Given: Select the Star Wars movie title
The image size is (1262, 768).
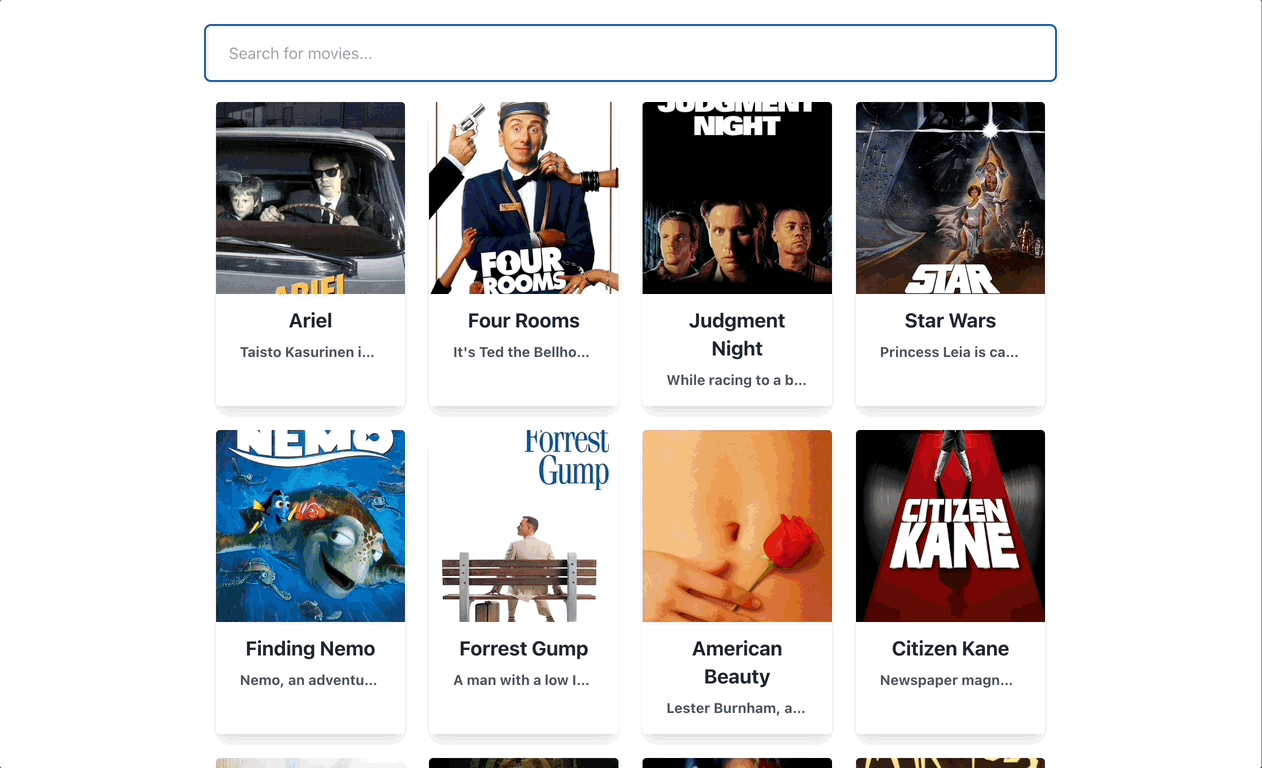Looking at the screenshot, I should (950, 320).
